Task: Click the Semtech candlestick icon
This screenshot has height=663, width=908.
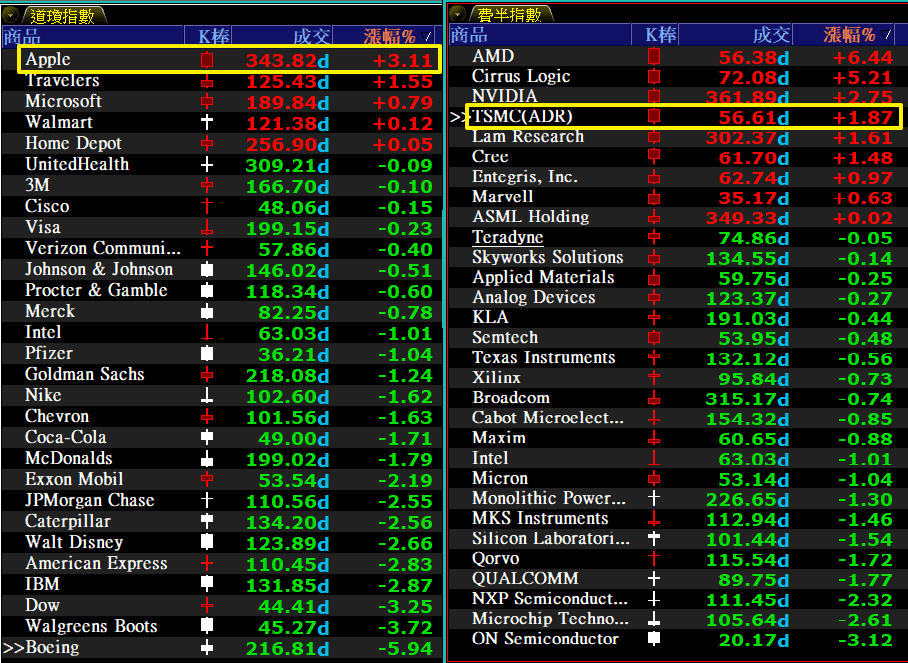Action: (654, 338)
